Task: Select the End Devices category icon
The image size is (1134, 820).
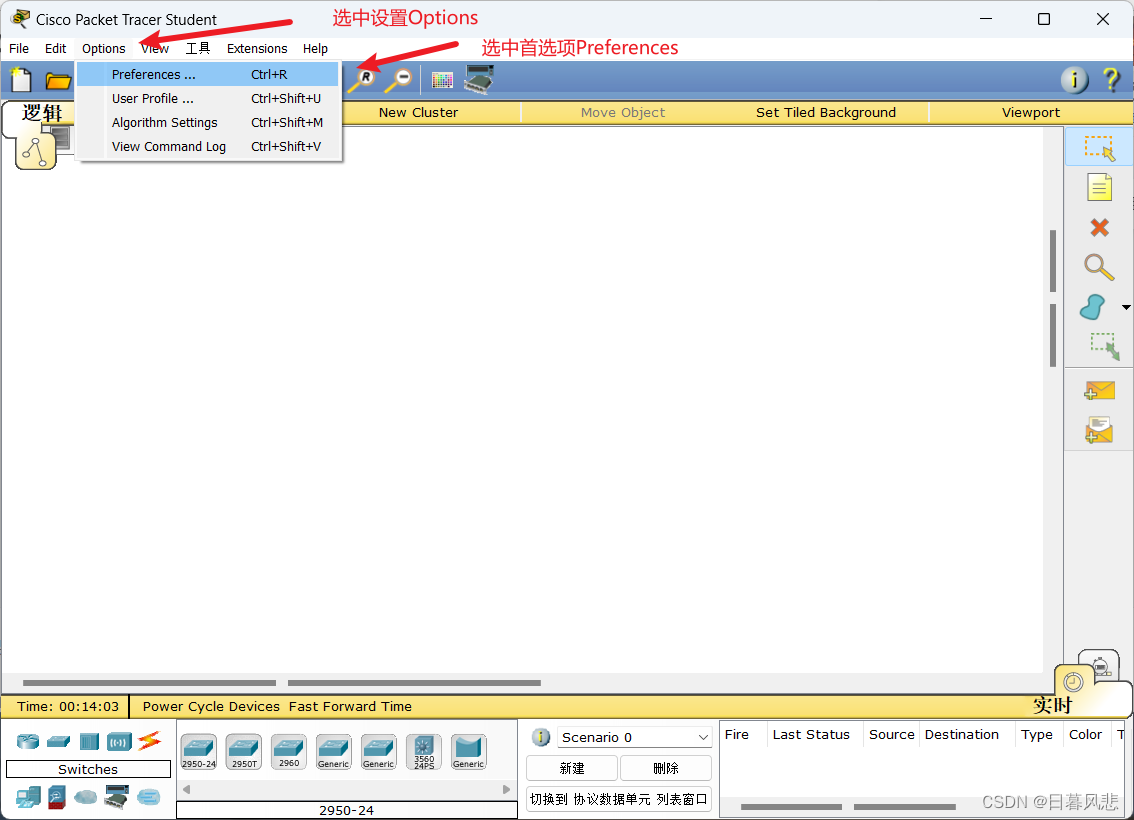Action: (x=28, y=797)
